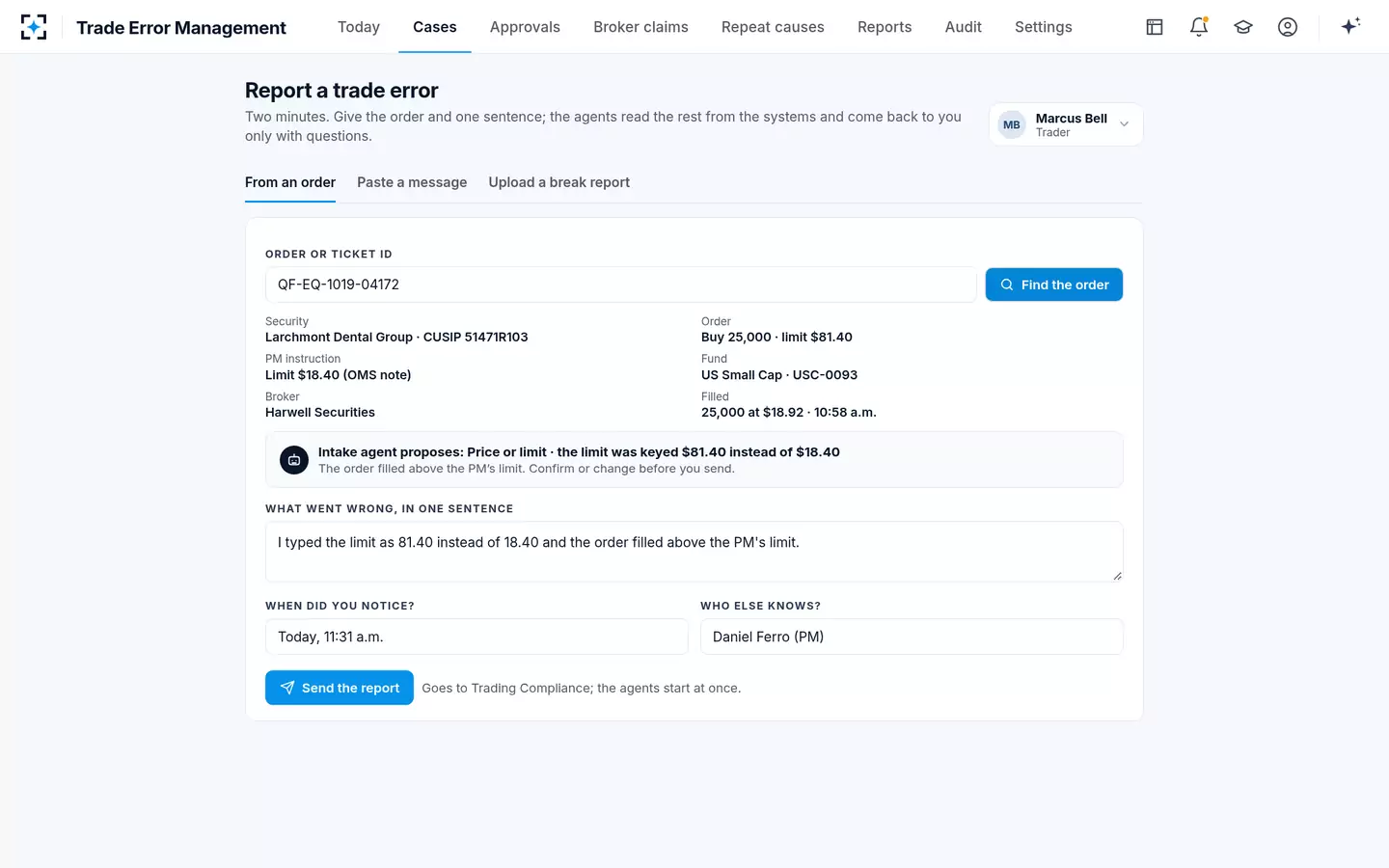Click filled value 25,000 at $18.92
The width and height of the screenshot is (1389, 868).
752,413
